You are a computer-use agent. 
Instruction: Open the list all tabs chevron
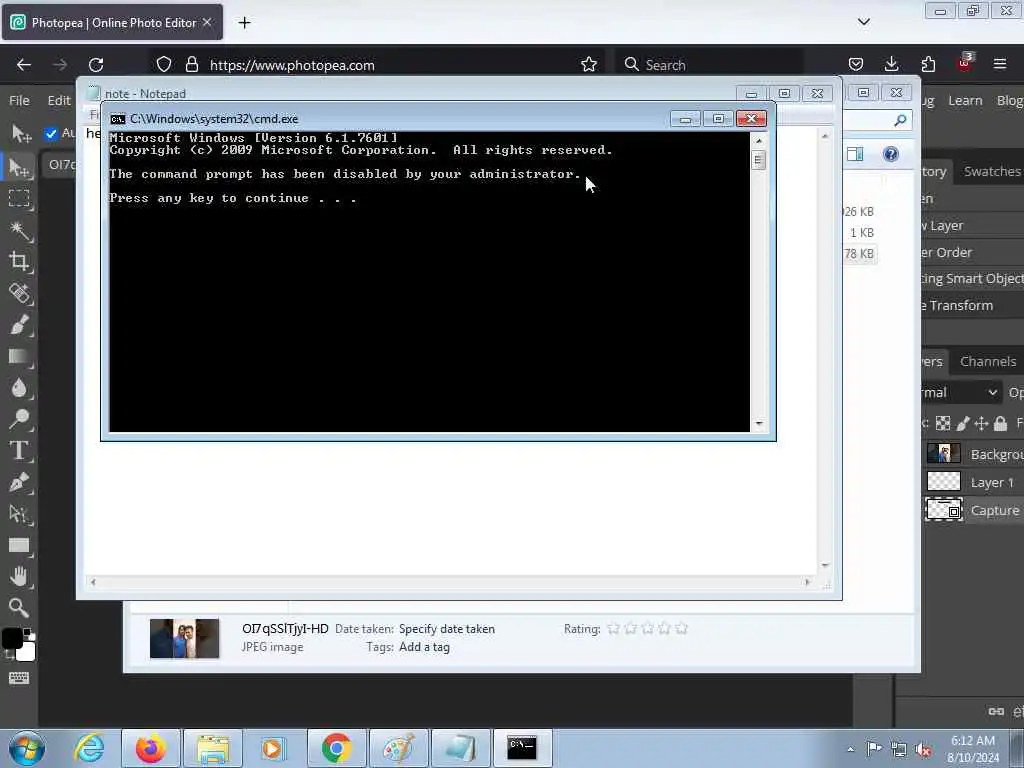863,22
